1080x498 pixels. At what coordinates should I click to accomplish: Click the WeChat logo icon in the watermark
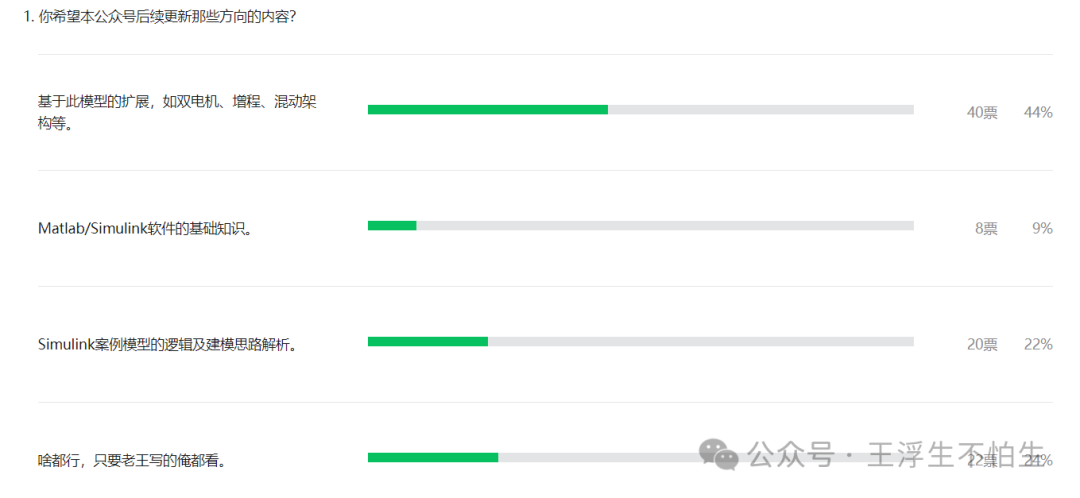720,455
